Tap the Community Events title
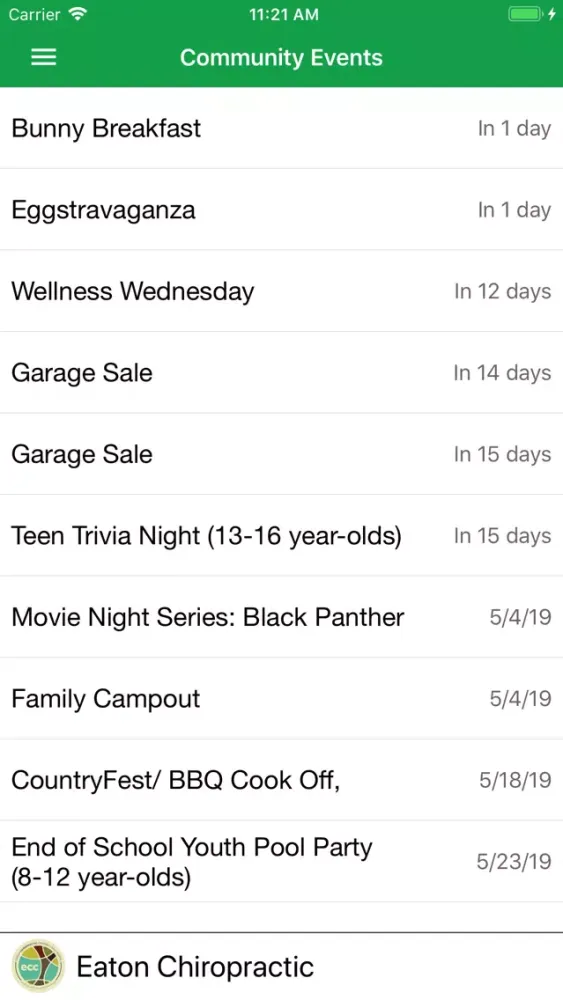The width and height of the screenshot is (563, 1000). point(281,57)
